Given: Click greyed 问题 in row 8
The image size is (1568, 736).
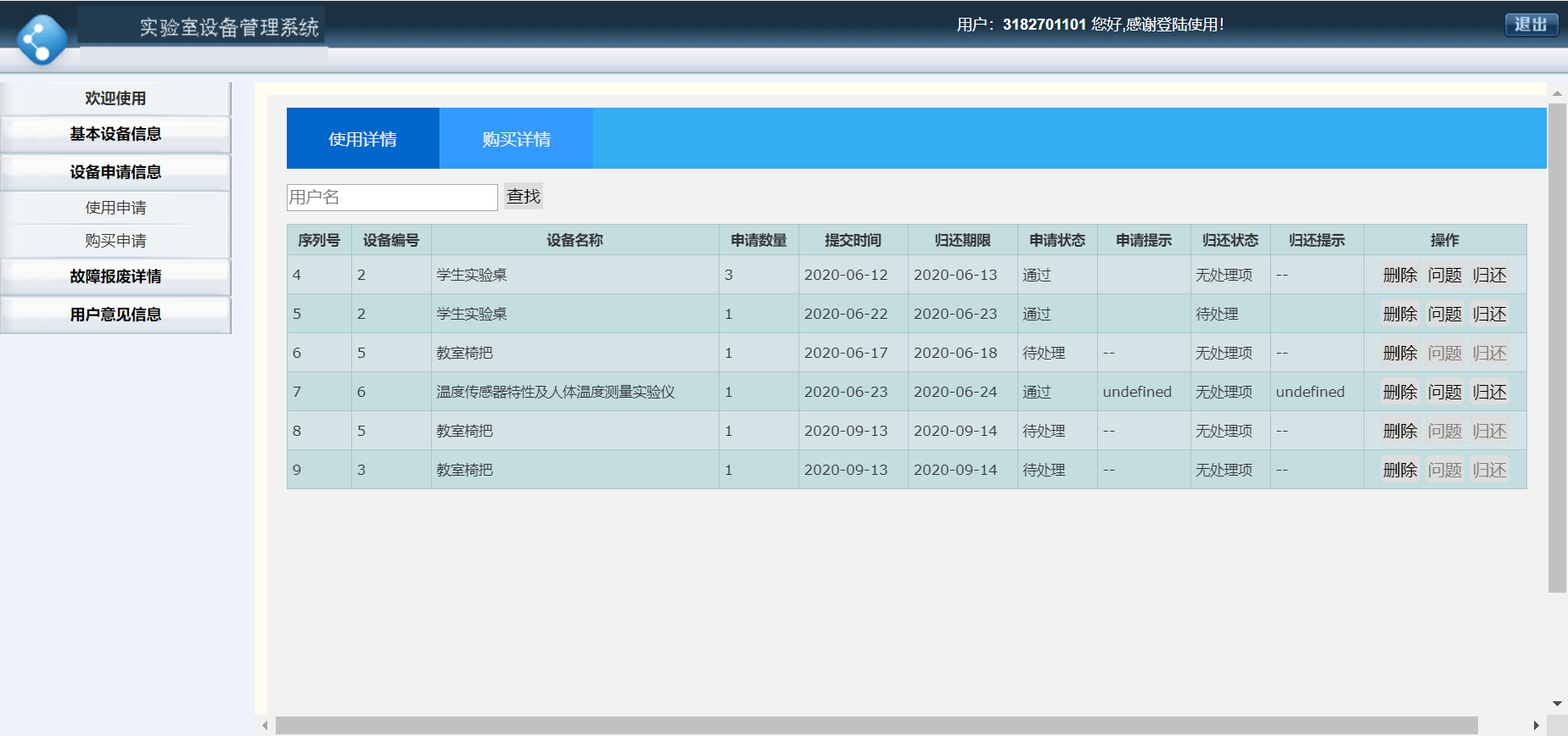Looking at the screenshot, I should click(1445, 431).
